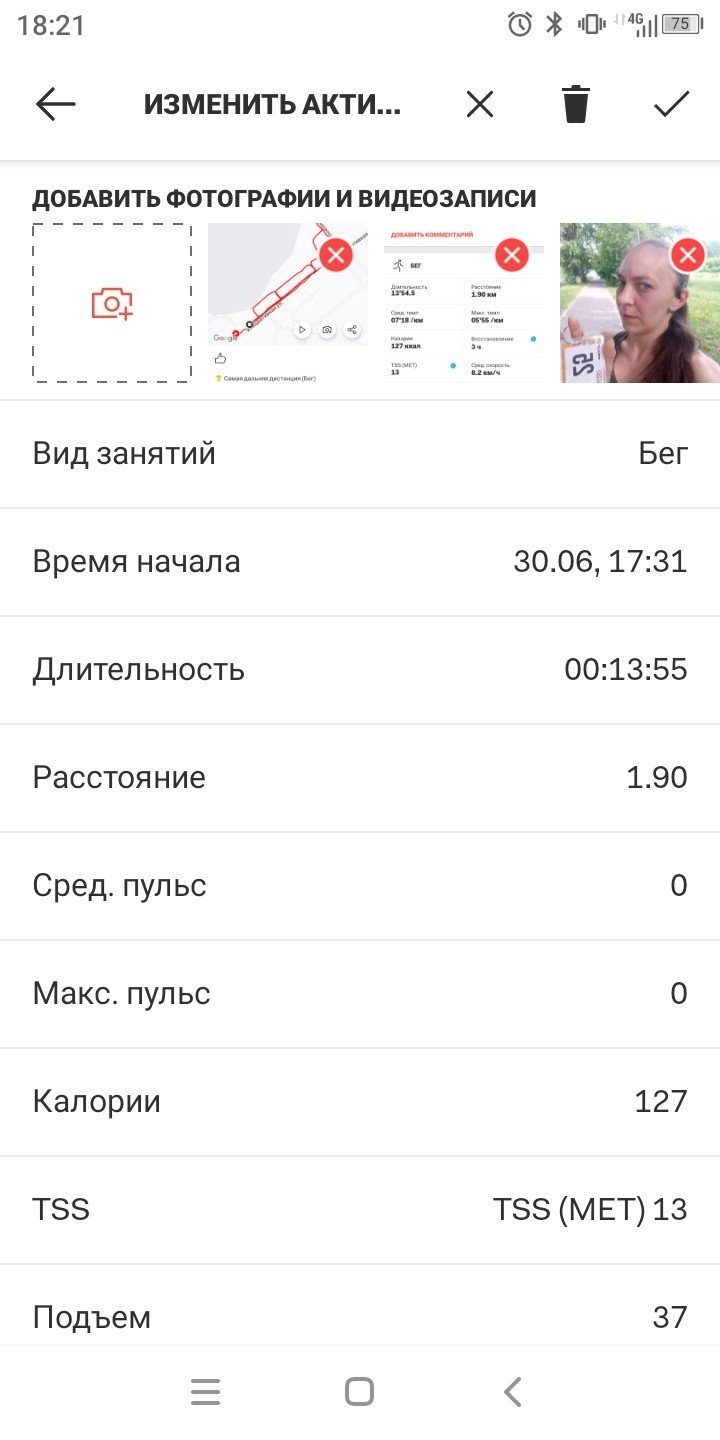Open the TSS (MET) row
The width and height of the screenshot is (720, 1440).
pyautogui.click(x=360, y=1210)
